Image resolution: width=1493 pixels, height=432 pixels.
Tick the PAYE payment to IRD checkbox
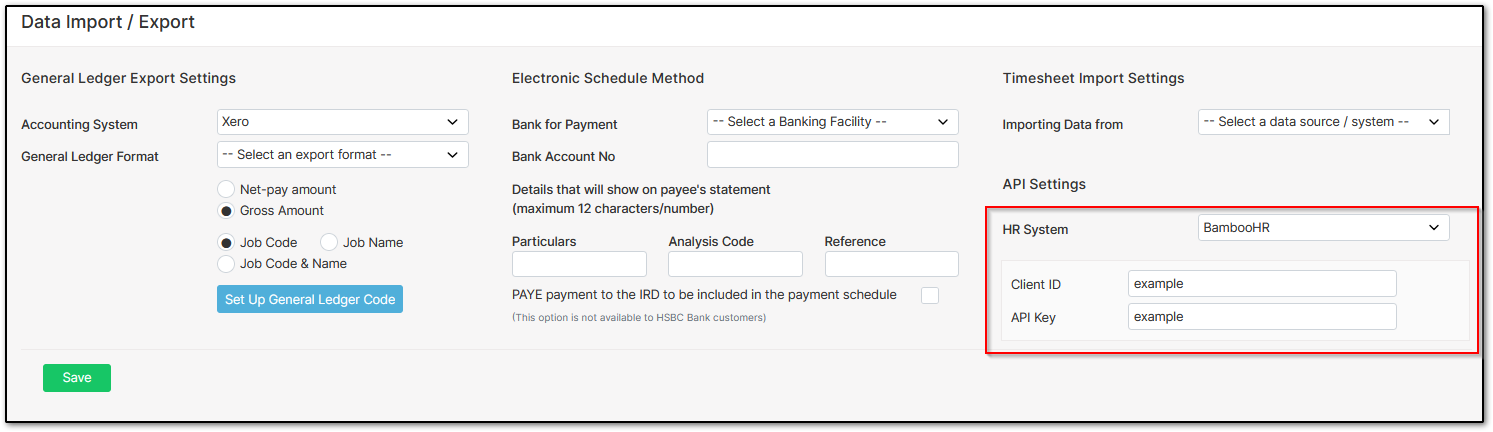(x=930, y=295)
